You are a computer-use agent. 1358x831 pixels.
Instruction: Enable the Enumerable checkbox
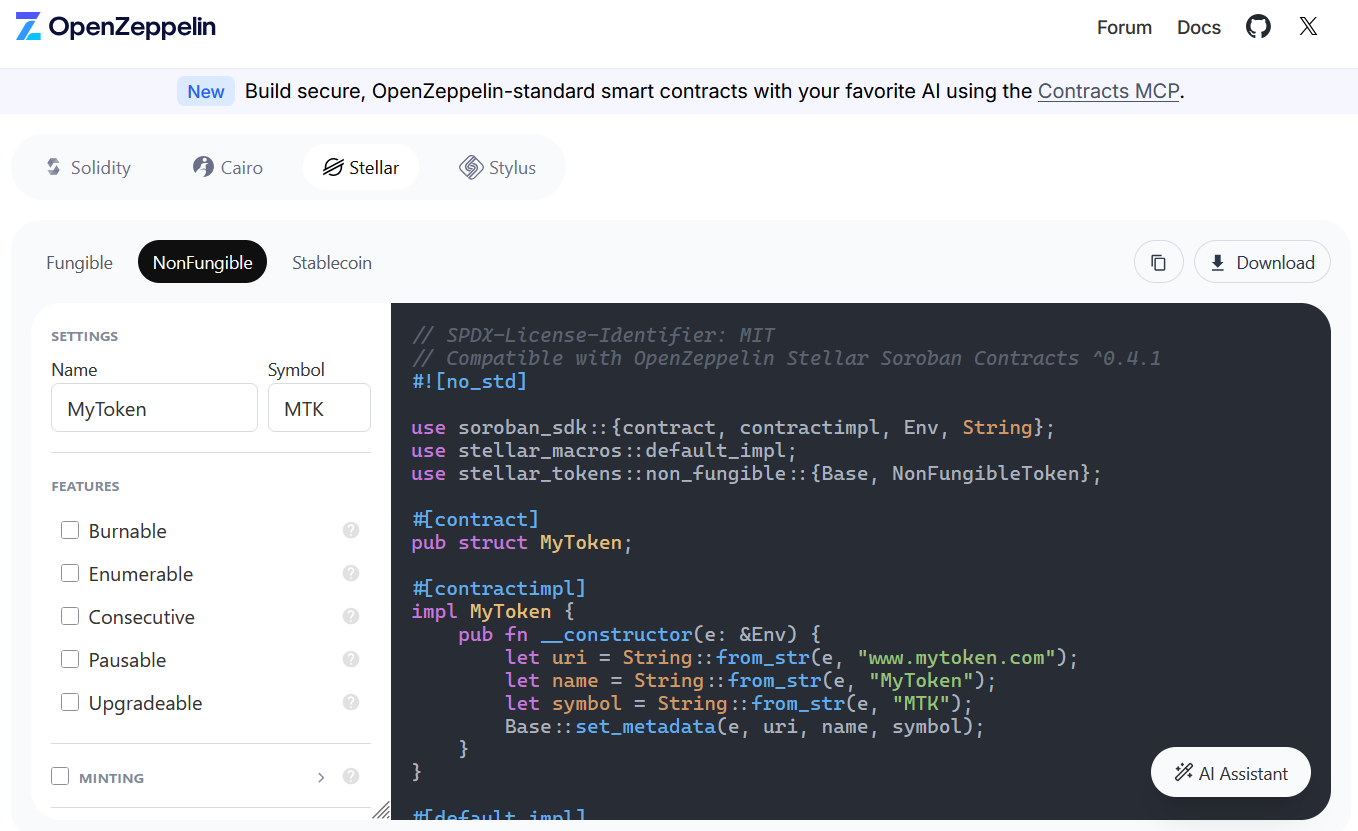tap(70, 573)
